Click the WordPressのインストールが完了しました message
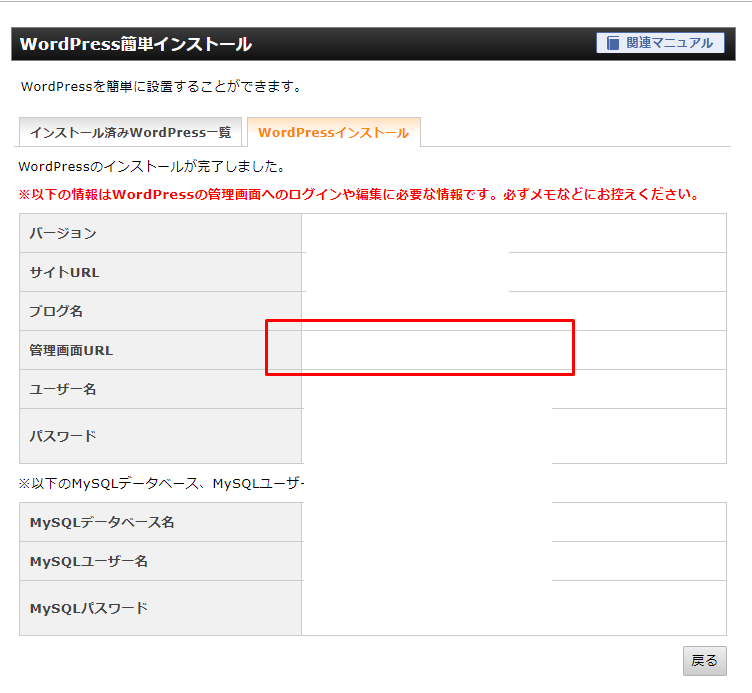 (x=153, y=167)
